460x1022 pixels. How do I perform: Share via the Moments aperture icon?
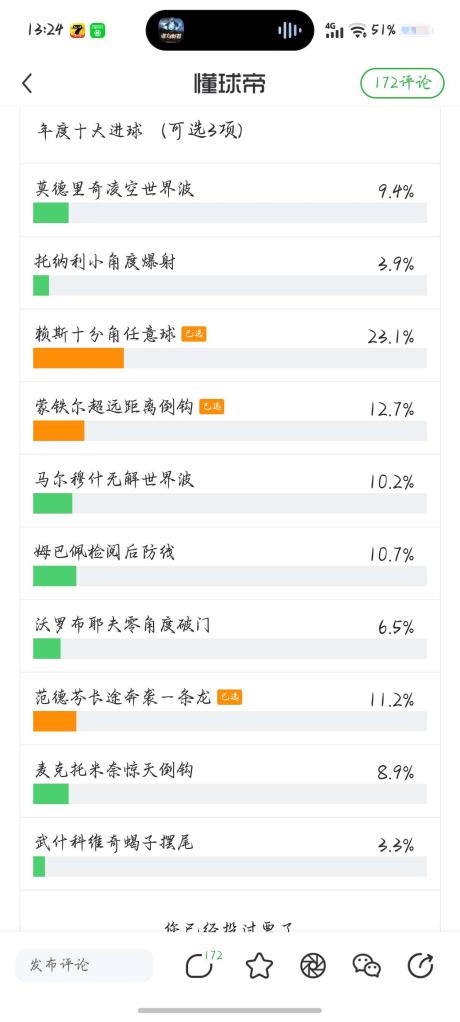click(313, 965)
